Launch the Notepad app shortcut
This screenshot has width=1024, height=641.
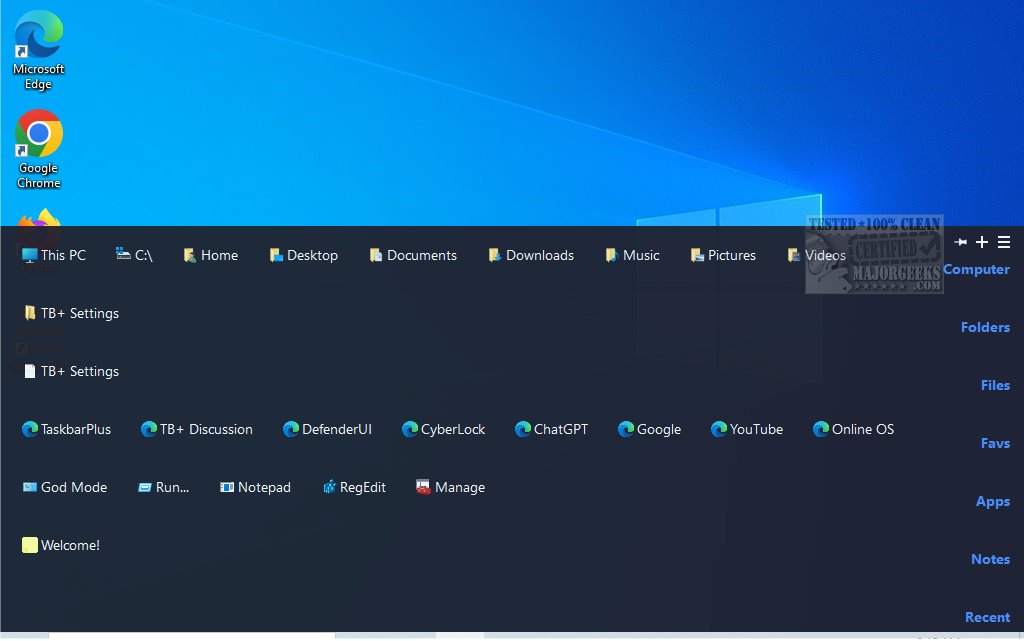(255, 488)
